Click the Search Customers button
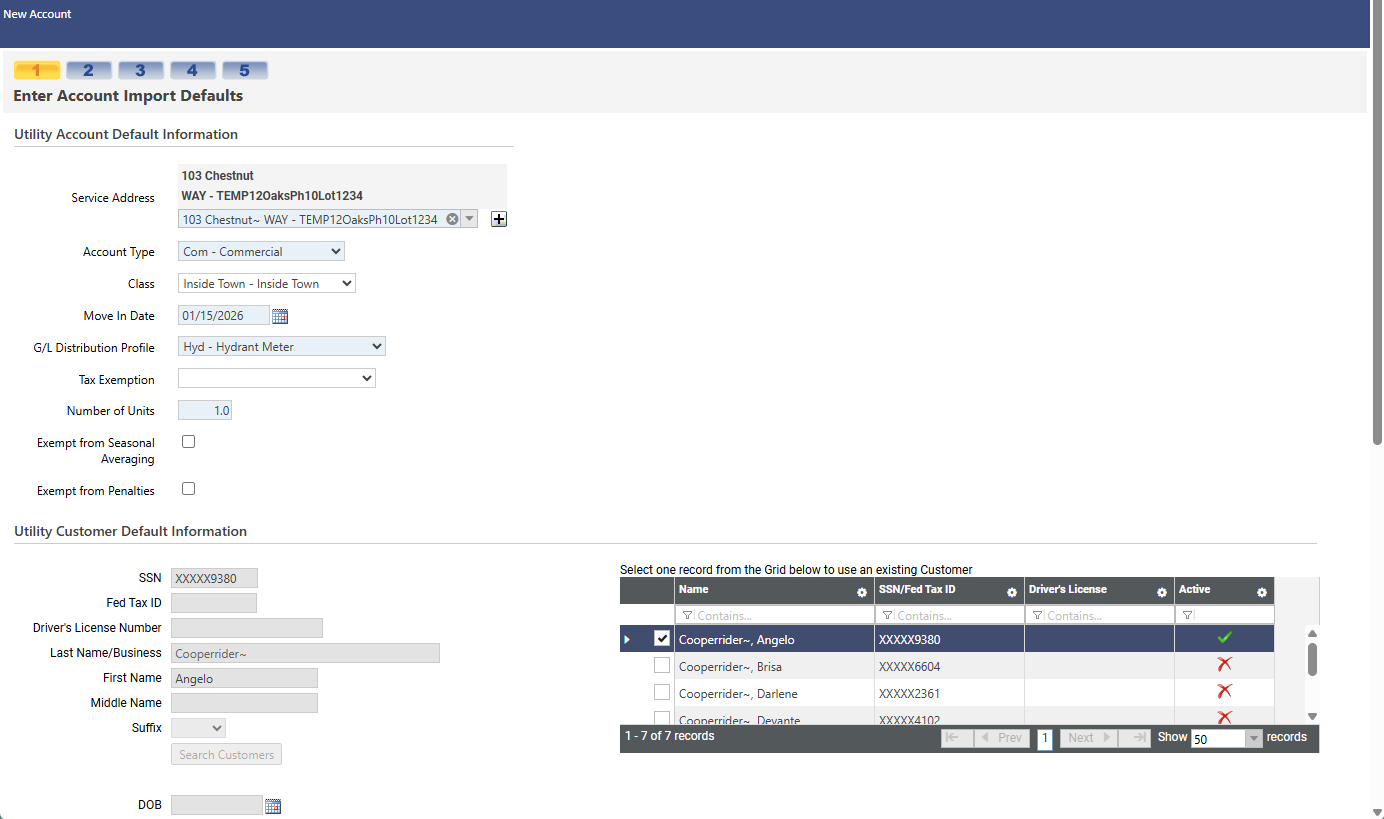Image resolution: width=1384 pixels, height=819 pixels. (x=226, y=755)
